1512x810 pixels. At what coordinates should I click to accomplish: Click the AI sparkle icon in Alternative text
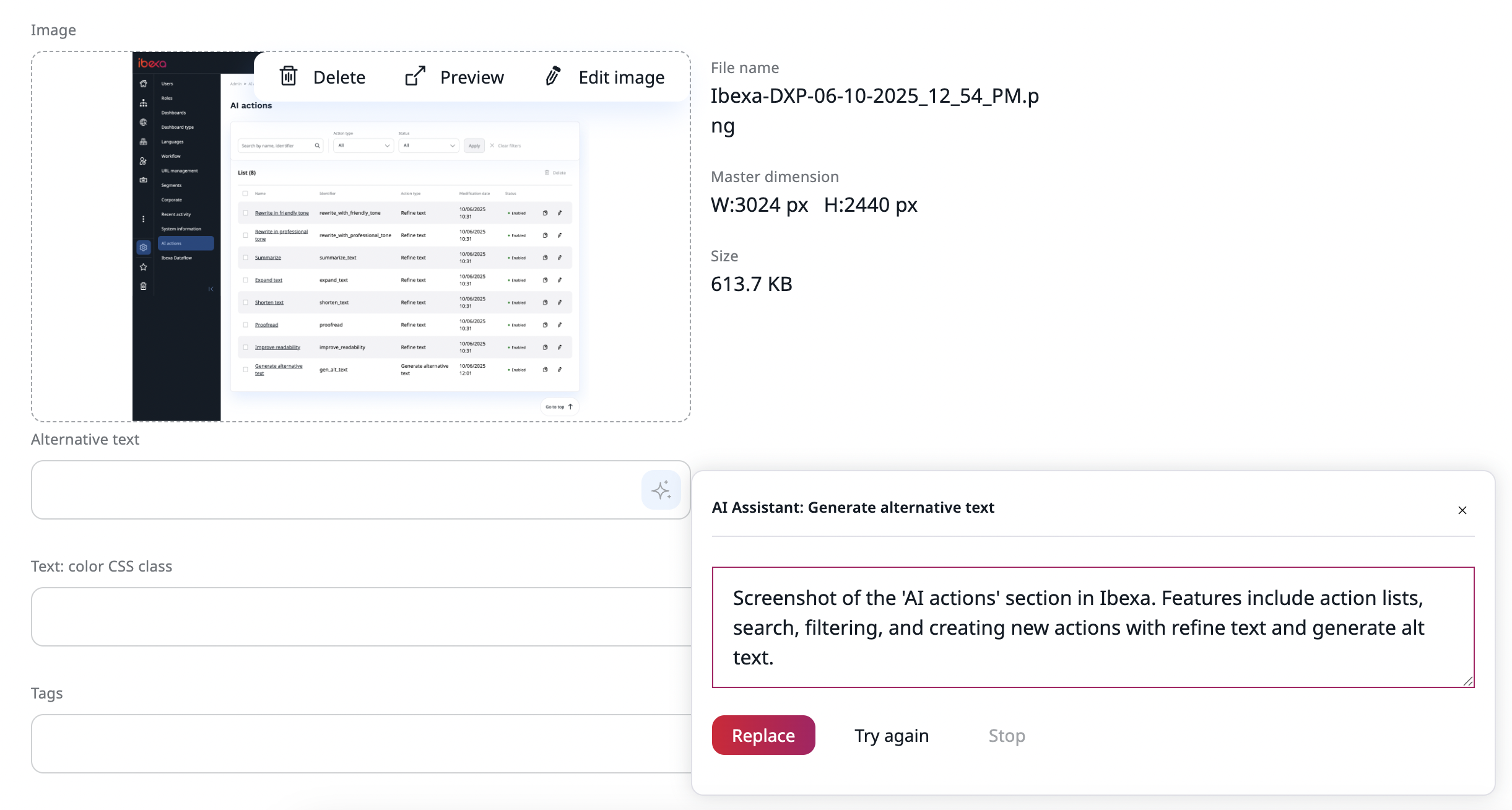point(661,490)
